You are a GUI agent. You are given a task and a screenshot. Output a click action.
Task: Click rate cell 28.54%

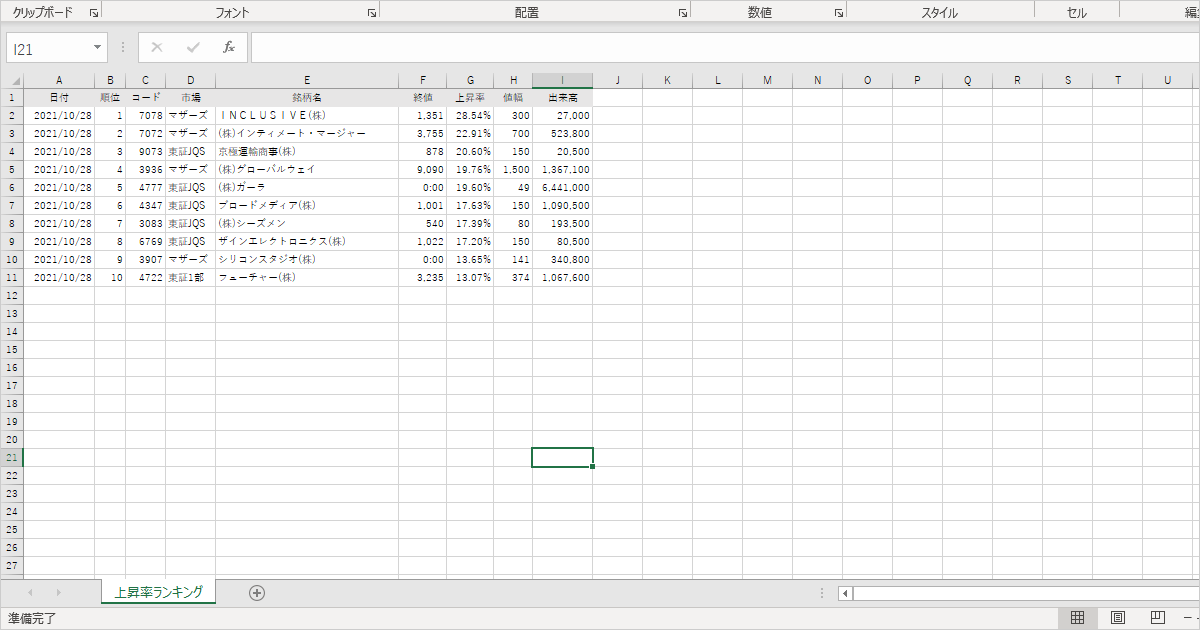tap(470, 116)
